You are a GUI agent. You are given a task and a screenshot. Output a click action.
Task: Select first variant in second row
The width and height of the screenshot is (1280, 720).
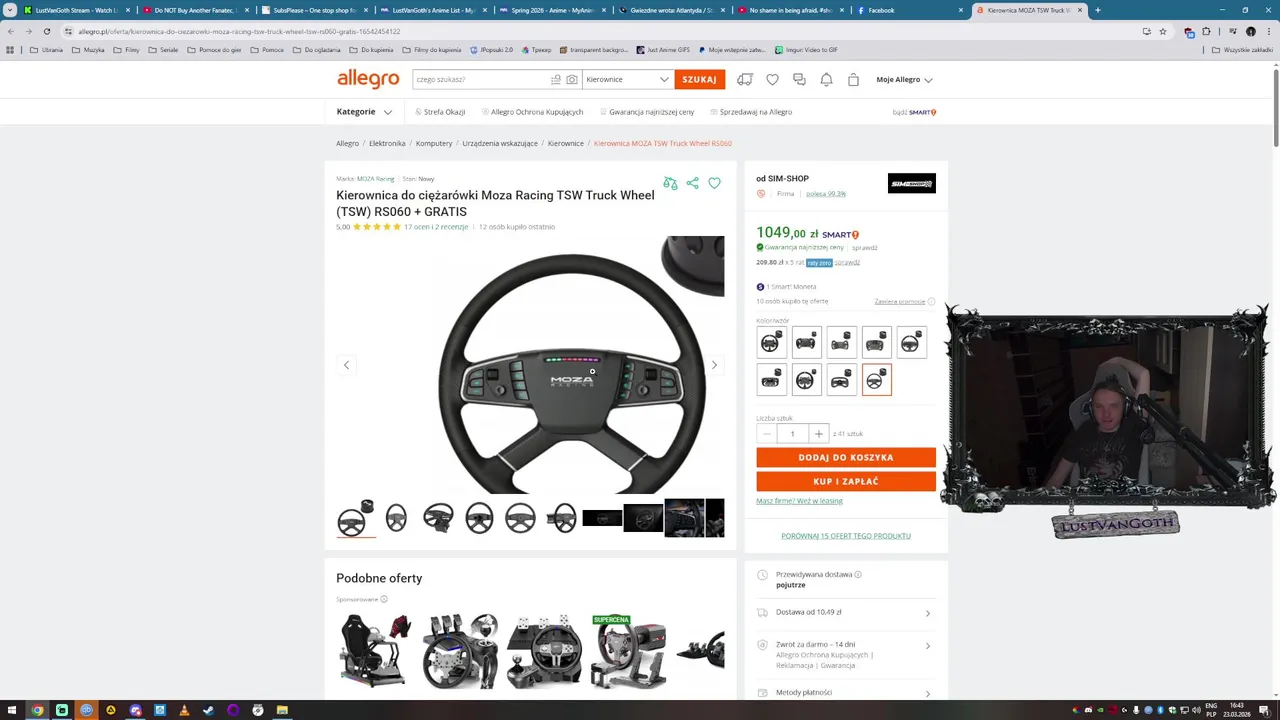click(x=770, y=380)
